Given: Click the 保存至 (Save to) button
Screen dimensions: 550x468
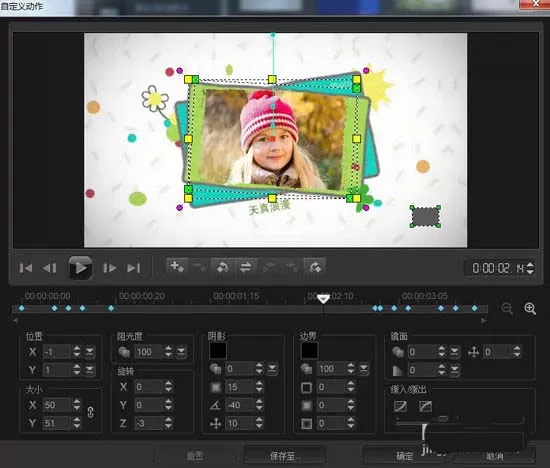Looking at the screenshot, I should click(x=284, y=455).
